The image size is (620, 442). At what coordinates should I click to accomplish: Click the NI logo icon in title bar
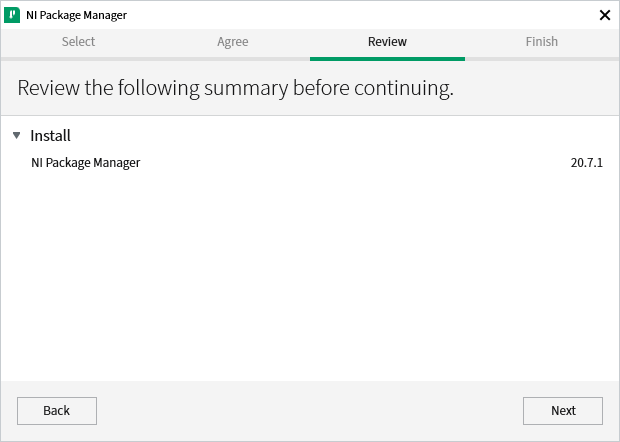[x=13, y=15]
